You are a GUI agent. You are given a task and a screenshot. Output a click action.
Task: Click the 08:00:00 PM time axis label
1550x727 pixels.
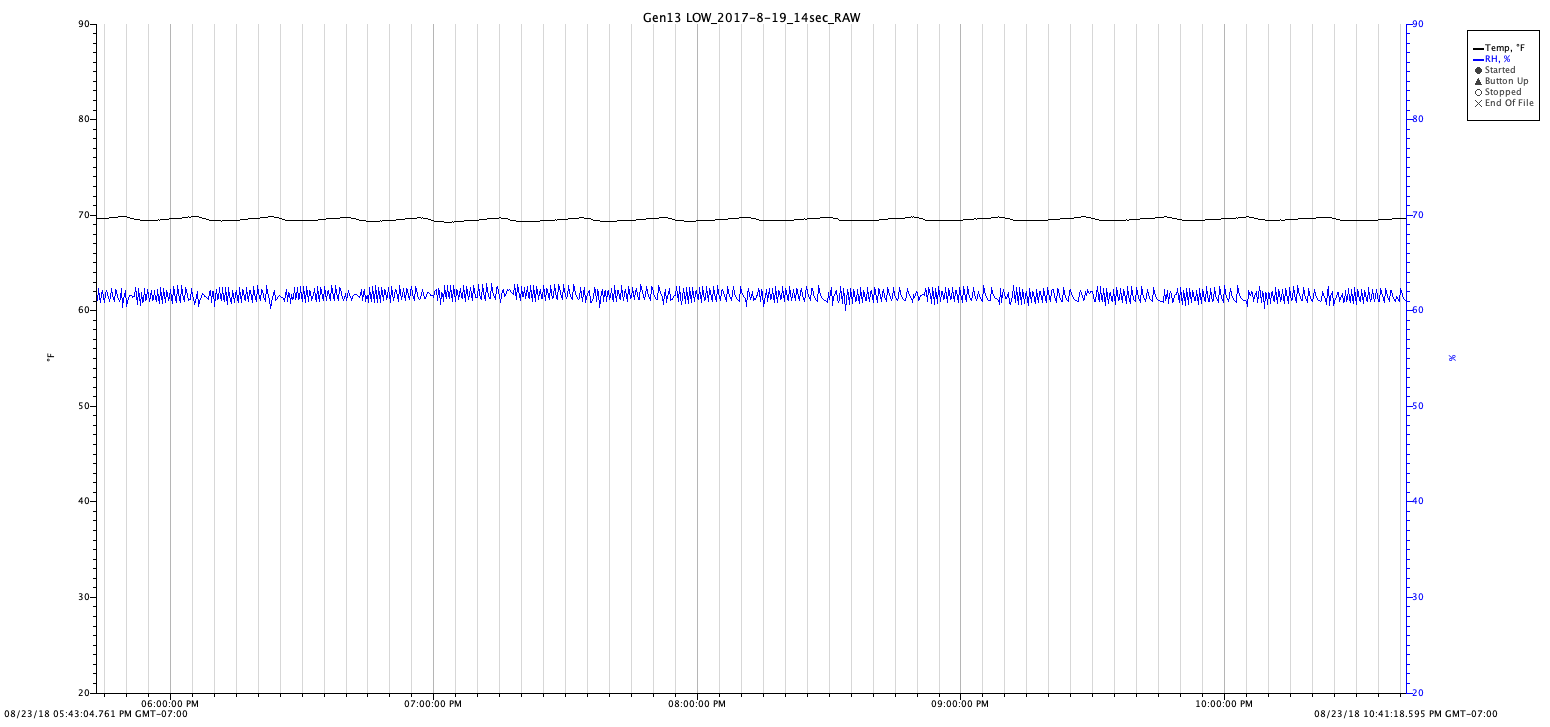tap(697, 704)
